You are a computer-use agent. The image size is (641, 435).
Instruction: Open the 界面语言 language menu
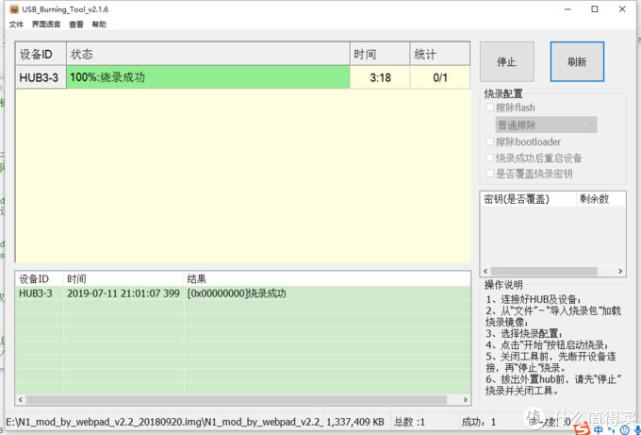pos(46,25)
